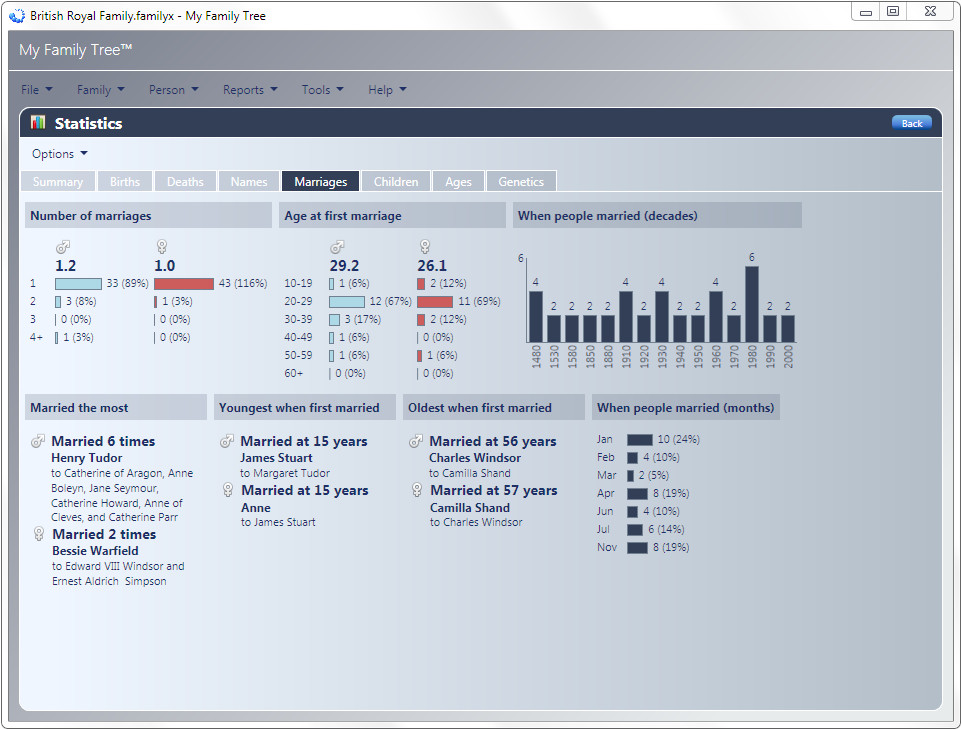
Task: Click the female icon under Number of marriages
Action: [162, 247]
